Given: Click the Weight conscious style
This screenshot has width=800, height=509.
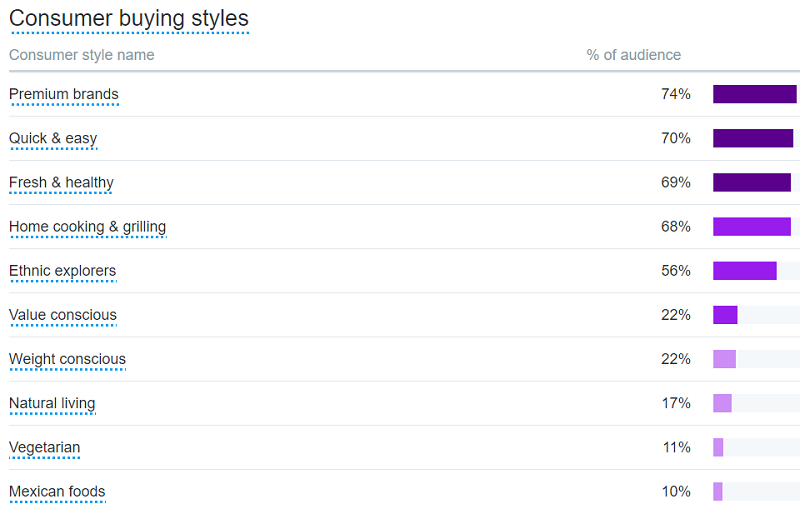Looking at the screenshot, I should pos(67,359).
